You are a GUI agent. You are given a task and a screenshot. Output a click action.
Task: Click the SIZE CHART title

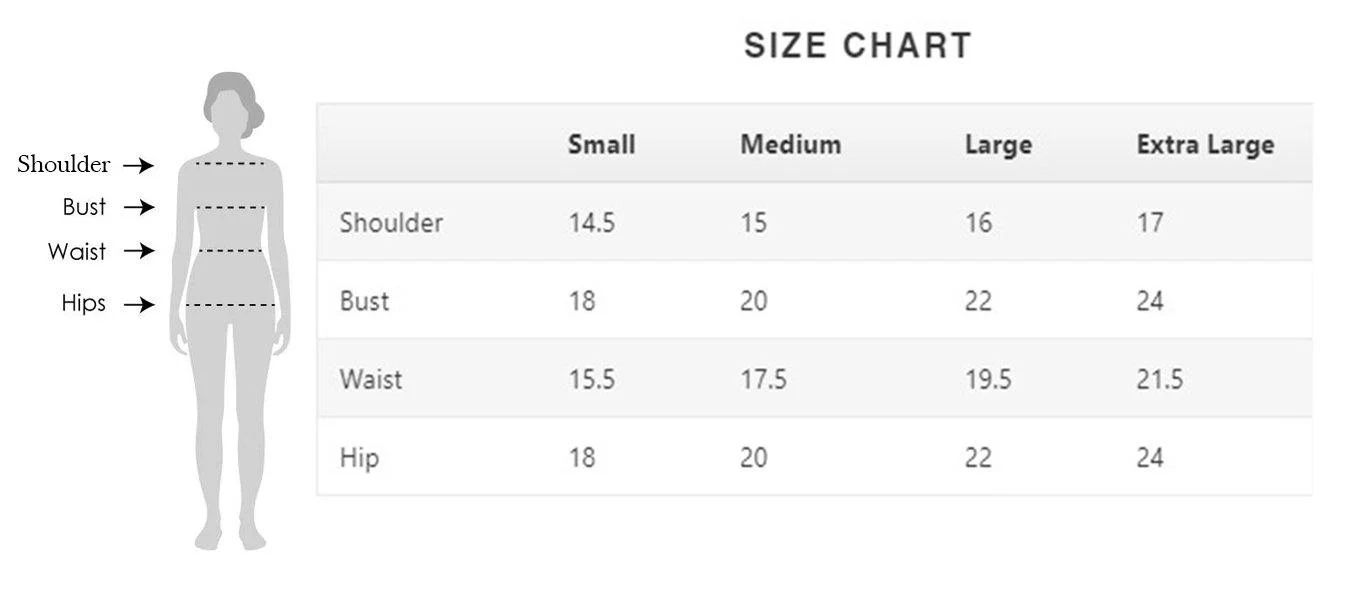coord(858,46)
